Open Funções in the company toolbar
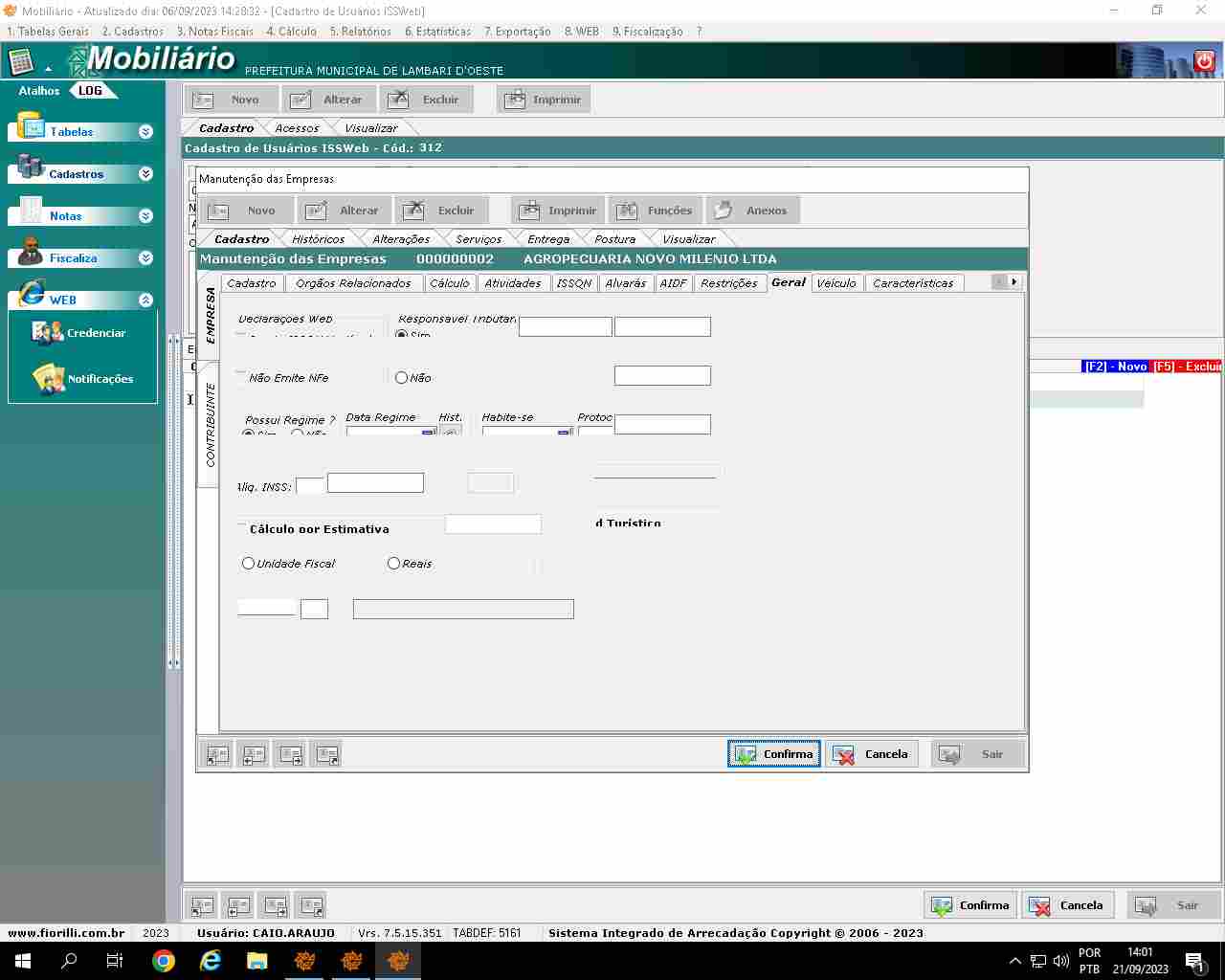 tap(656, 211)
